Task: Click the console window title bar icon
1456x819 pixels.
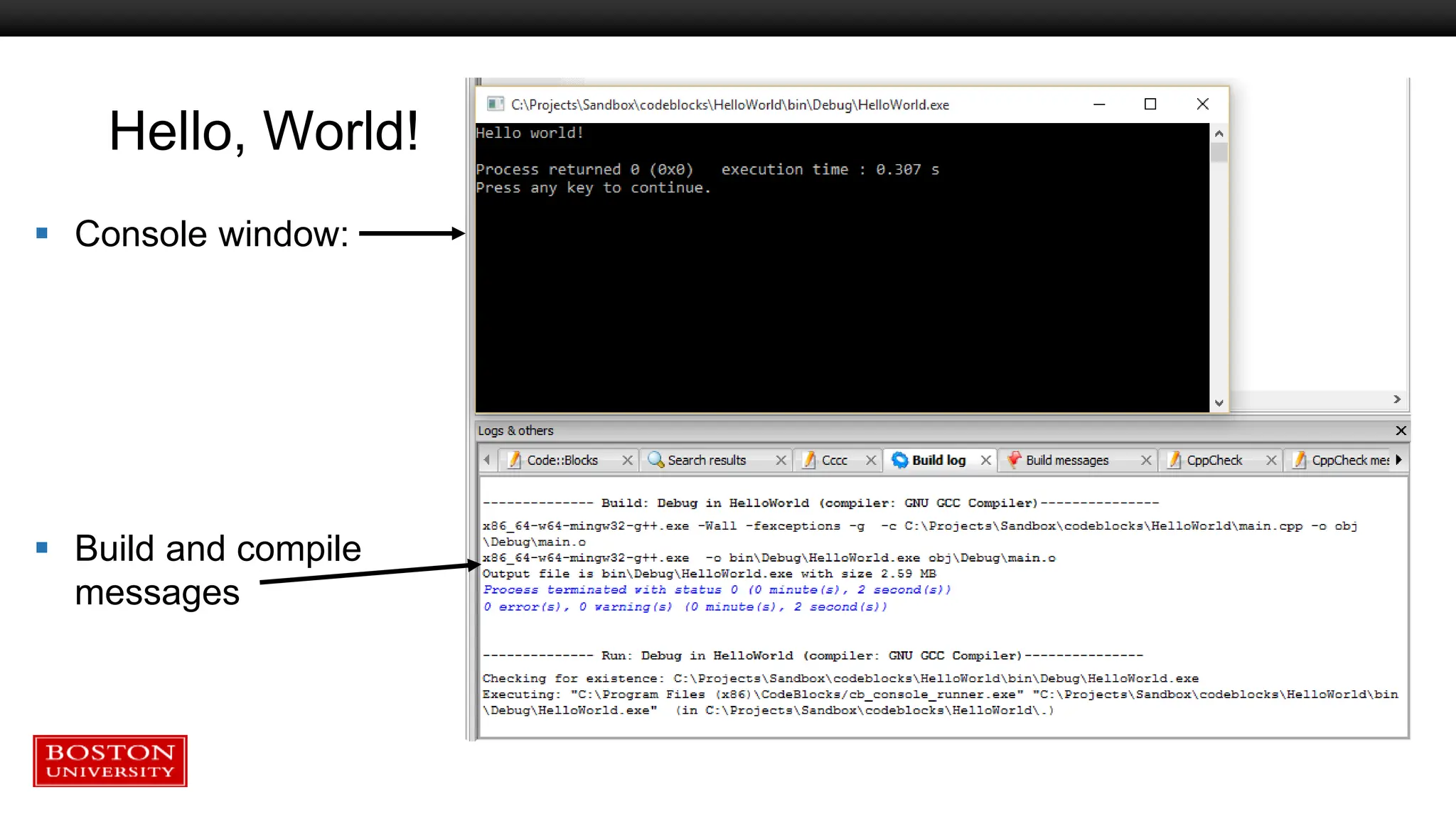Action: coord(495,105)
